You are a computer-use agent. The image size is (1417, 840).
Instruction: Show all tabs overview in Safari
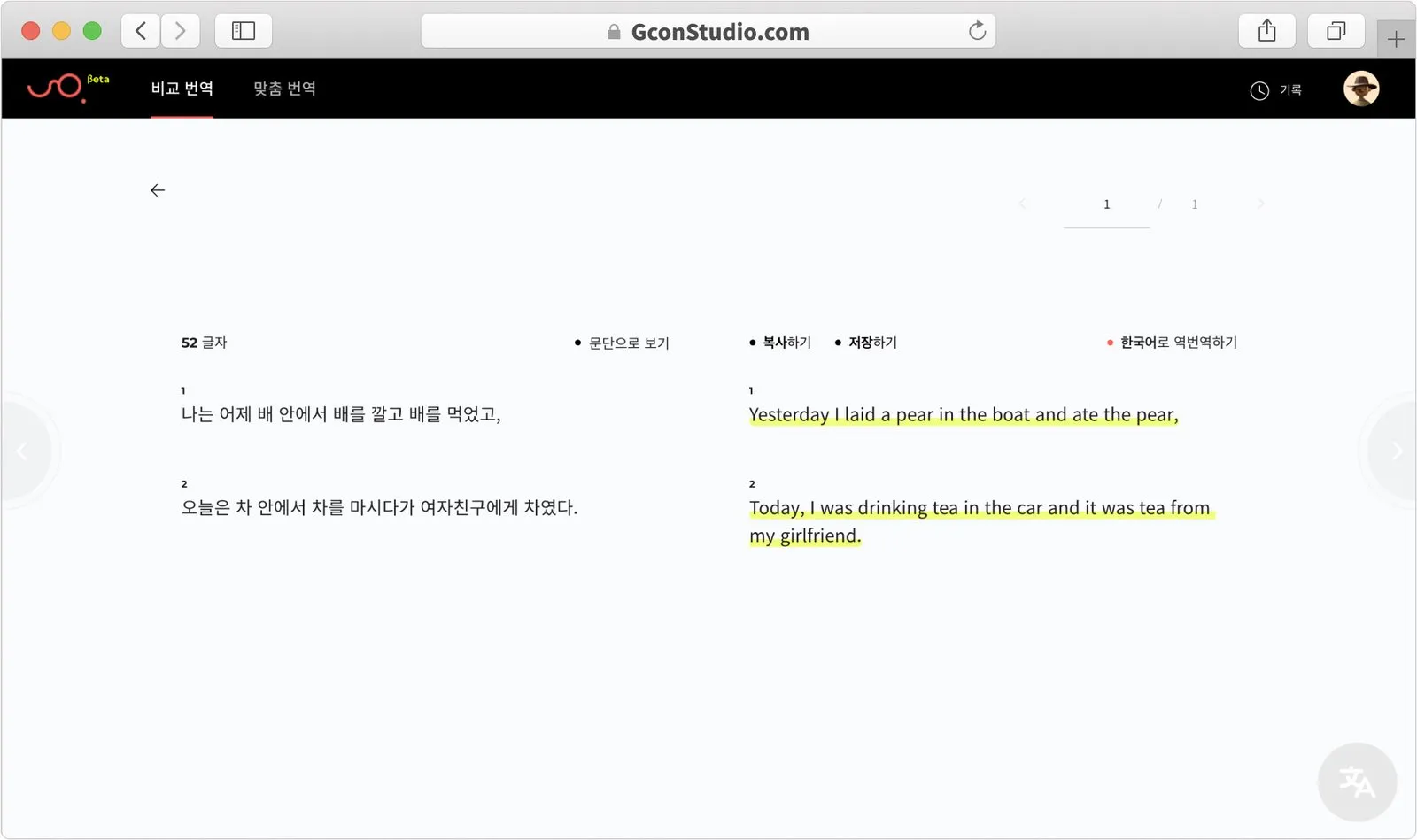tap(1336, 31)
